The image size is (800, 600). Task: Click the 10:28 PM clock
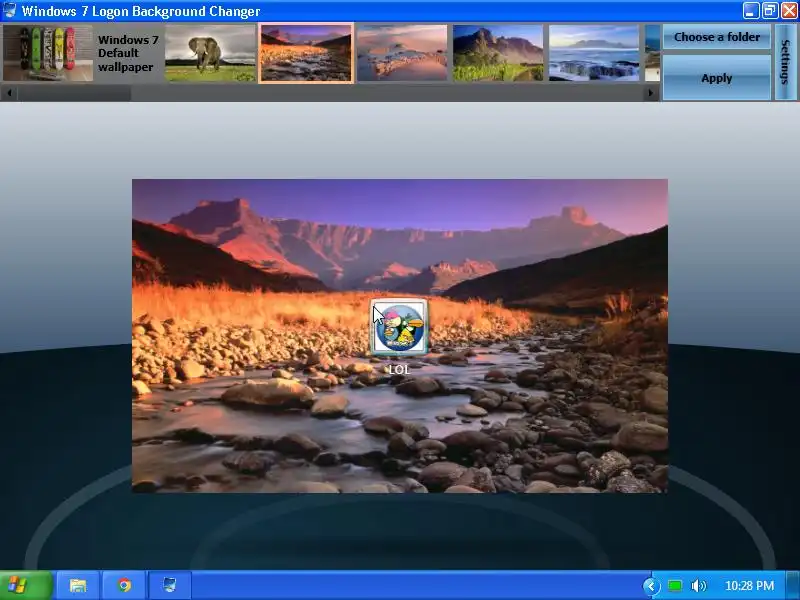pos(749,586)
